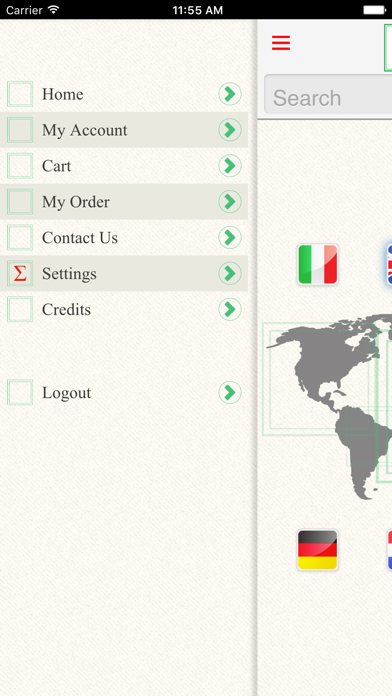Click the icon placeholder box beside Cart
The height and width of the screenshot is (696, 392).
[x=20, y=166]
